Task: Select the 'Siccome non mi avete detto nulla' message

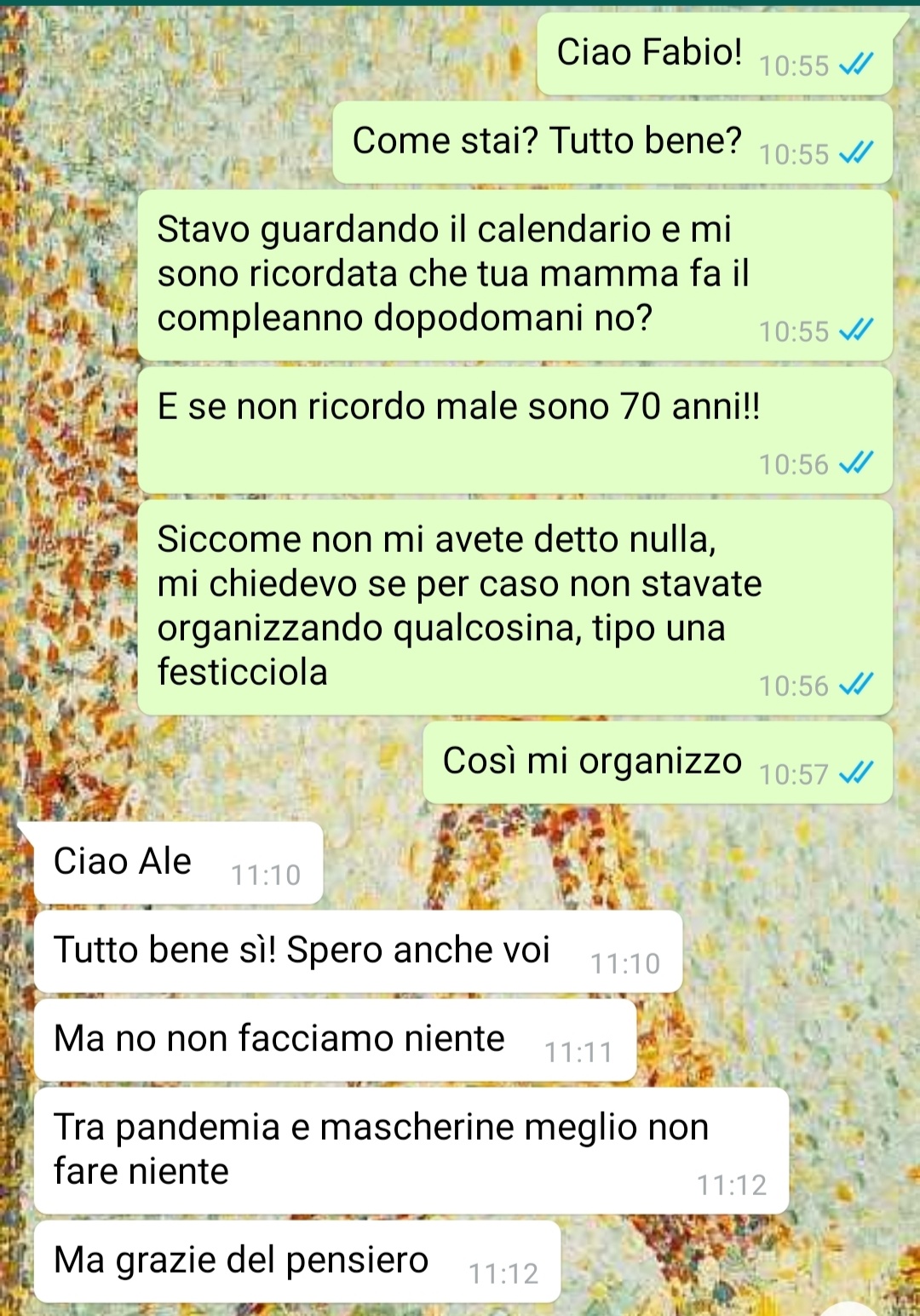Action: (515, 607)
